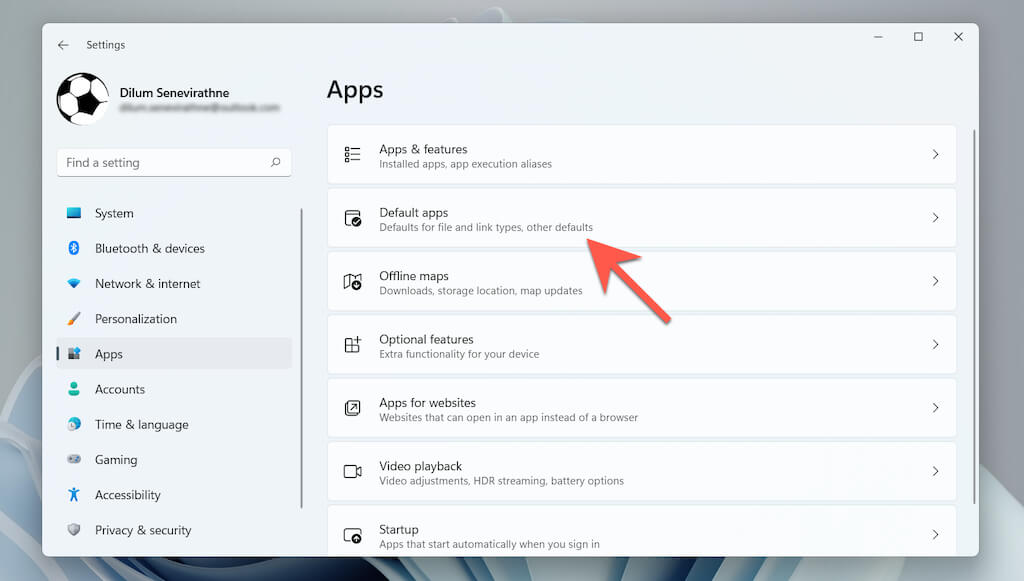Viewport: 1024px width, 581px height.
Task: Expand Apps & features chevron
Action: (935, 154)
